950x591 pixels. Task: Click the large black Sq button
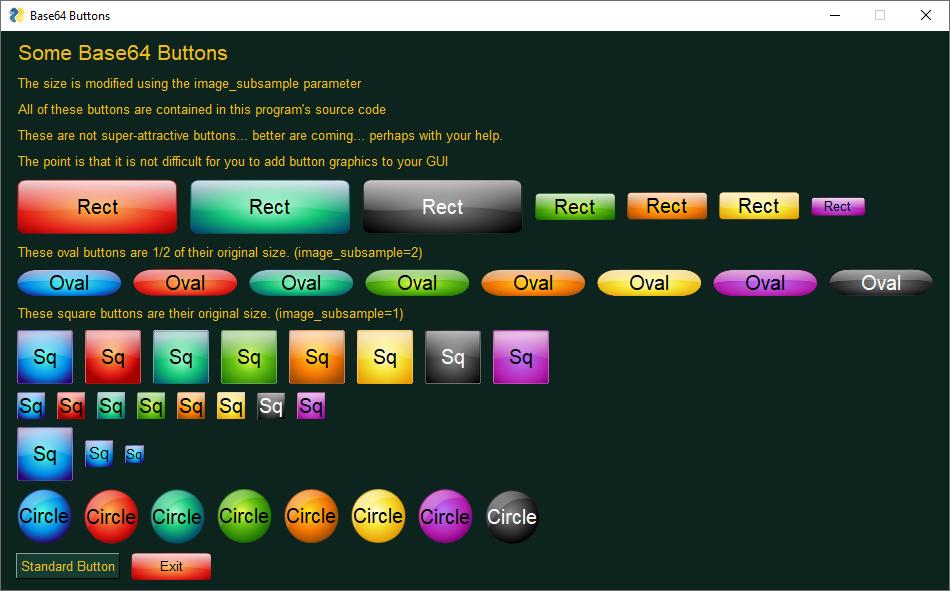453,357
